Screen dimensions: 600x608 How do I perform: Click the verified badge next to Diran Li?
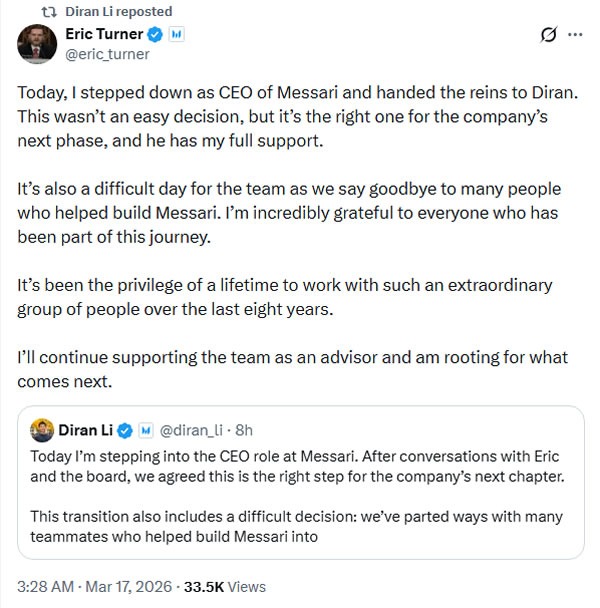[126, 430]
